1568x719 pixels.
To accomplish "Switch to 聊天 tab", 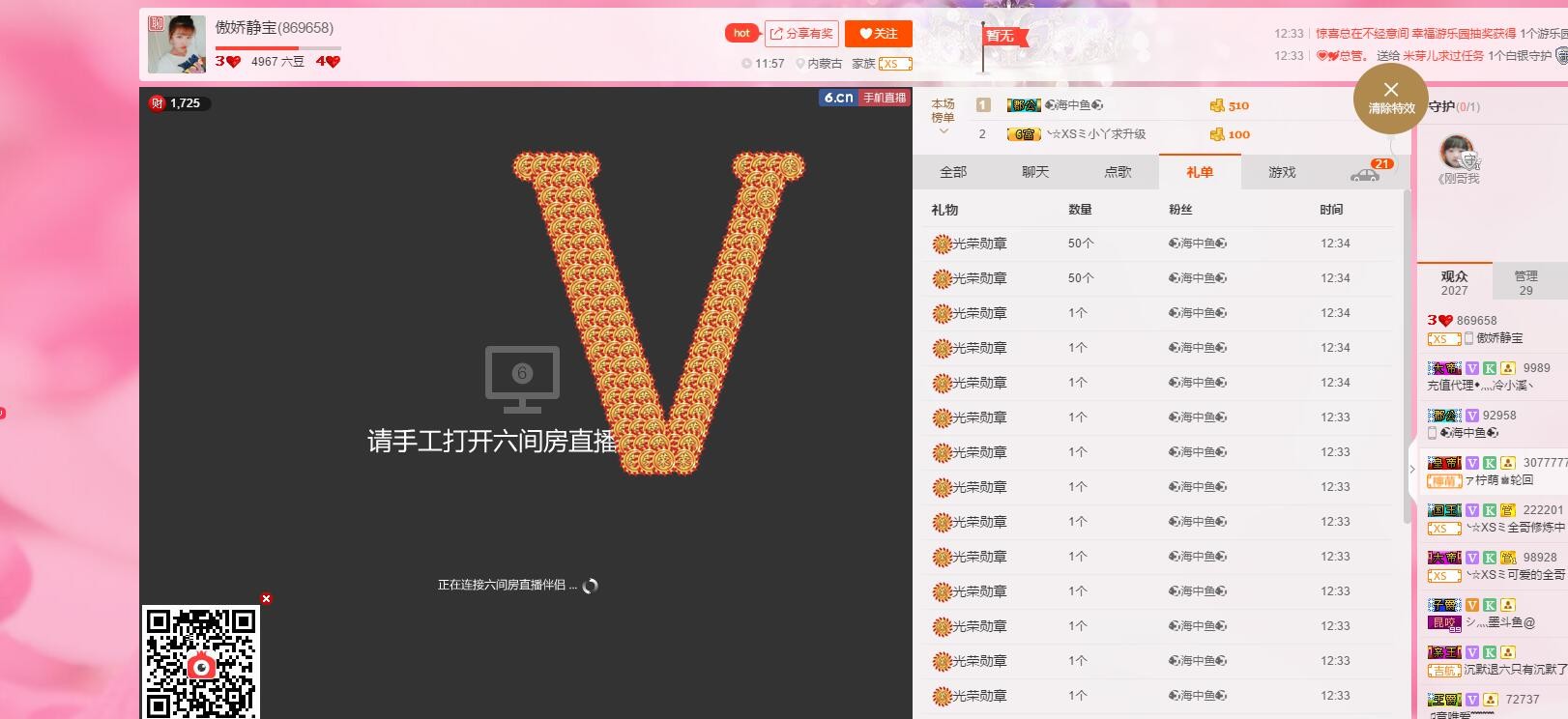I will coord(1035,171).
